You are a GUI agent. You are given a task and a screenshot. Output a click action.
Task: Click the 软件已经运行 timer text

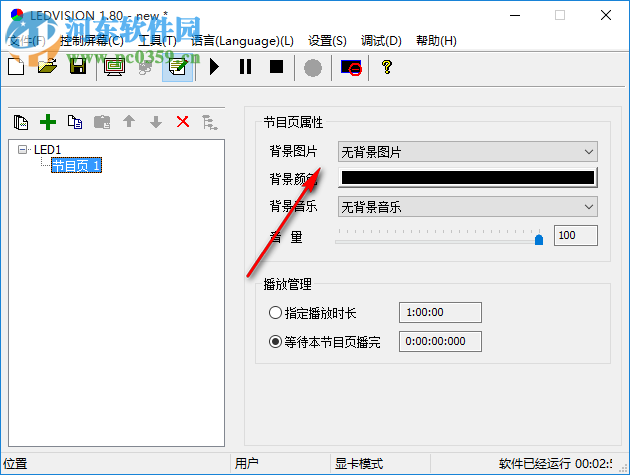point(556,464)
